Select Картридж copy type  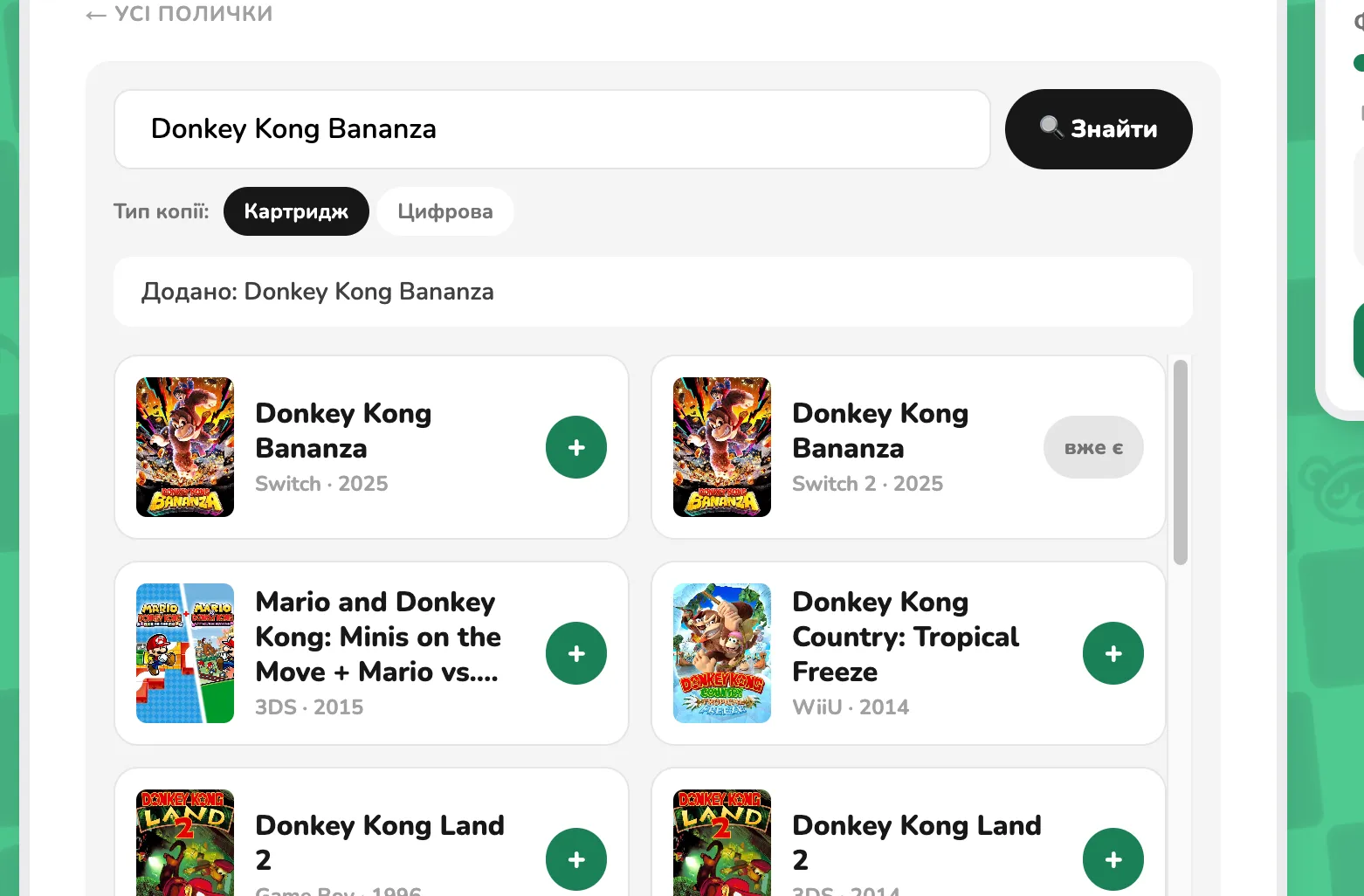coord(296,211)
